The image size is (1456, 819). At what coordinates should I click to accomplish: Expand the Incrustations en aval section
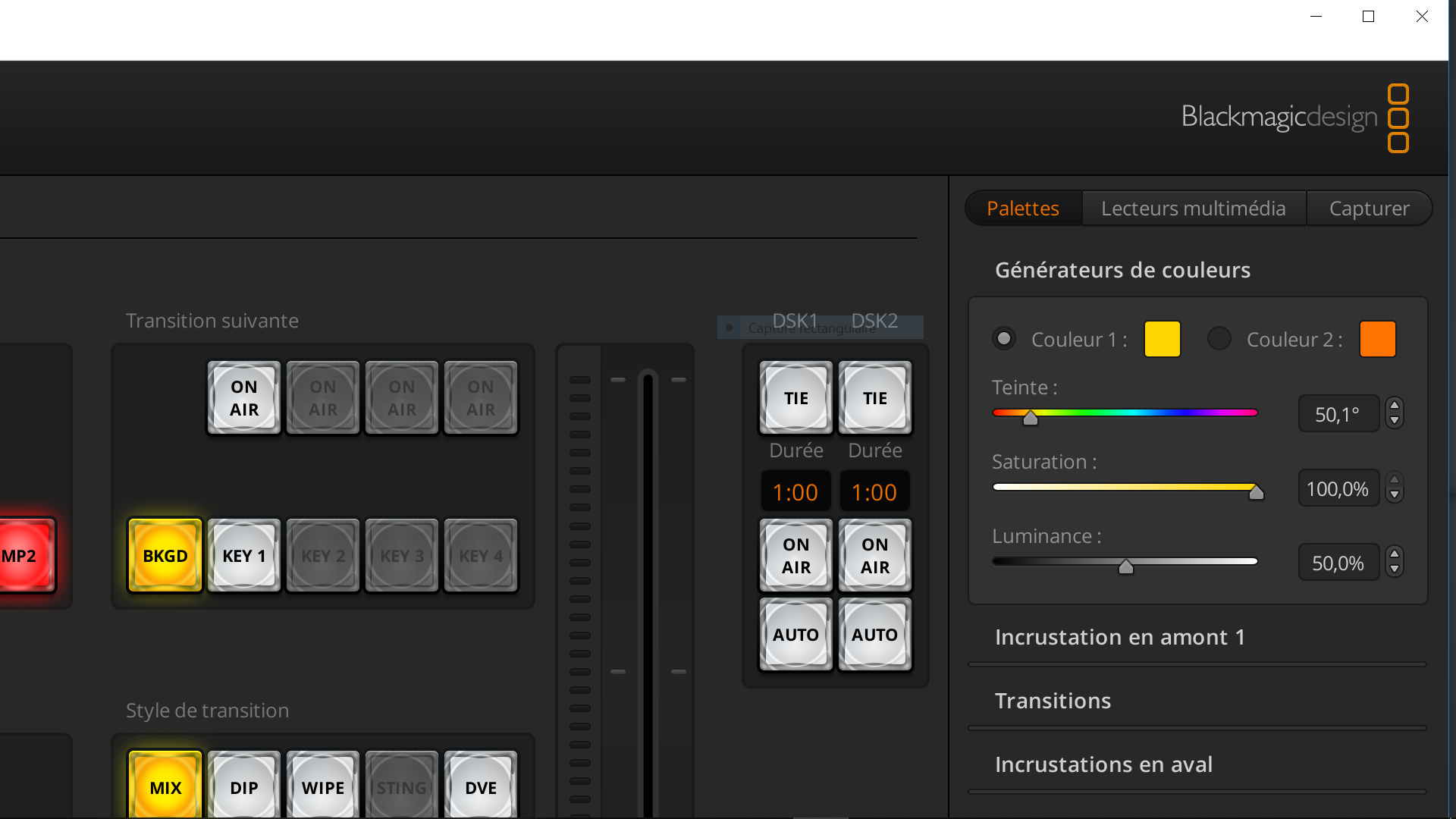point(1103,764)
